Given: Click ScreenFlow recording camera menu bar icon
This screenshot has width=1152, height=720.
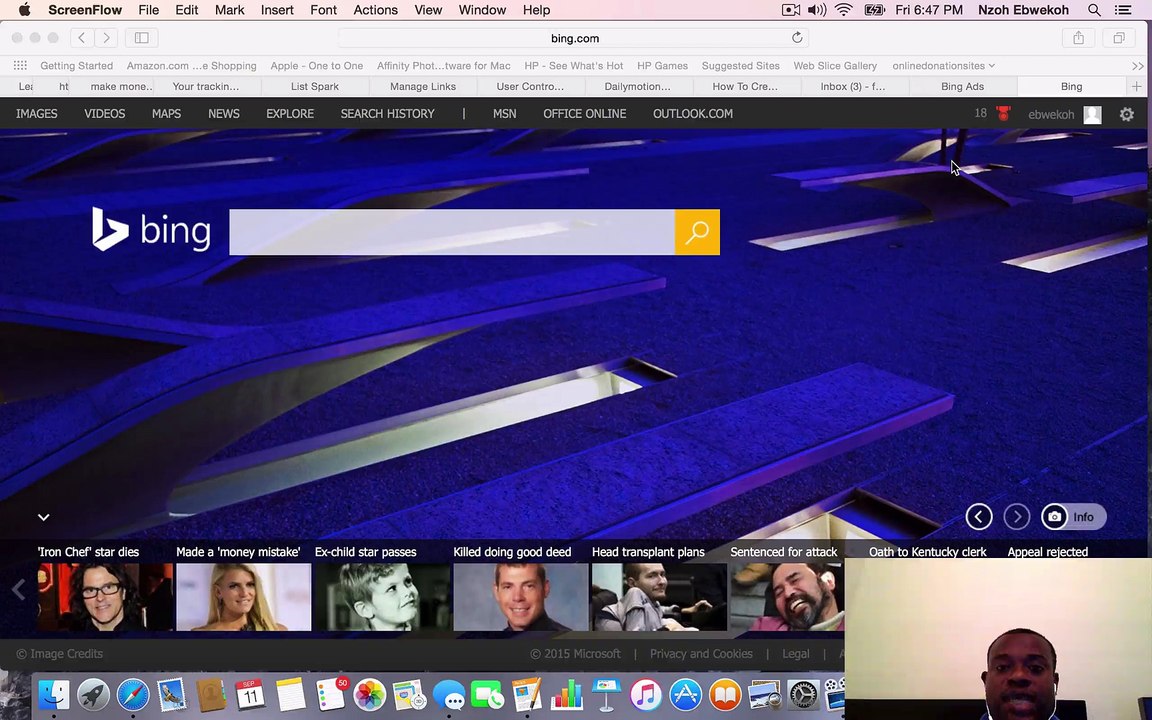Looking at the screenshot, I should (791, 10).
